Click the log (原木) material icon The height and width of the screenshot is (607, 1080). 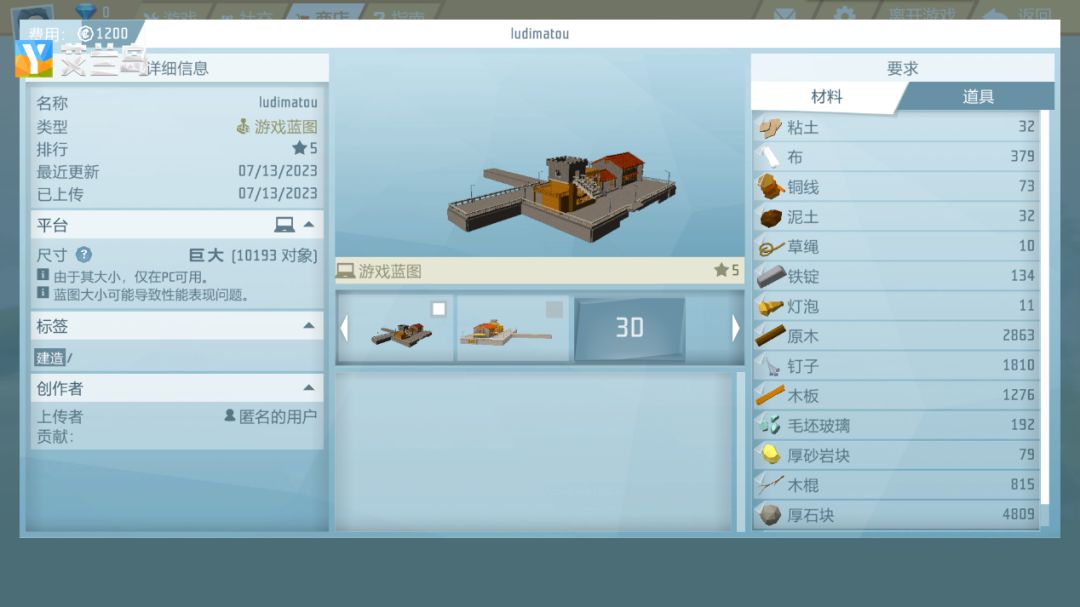[770, 336]
